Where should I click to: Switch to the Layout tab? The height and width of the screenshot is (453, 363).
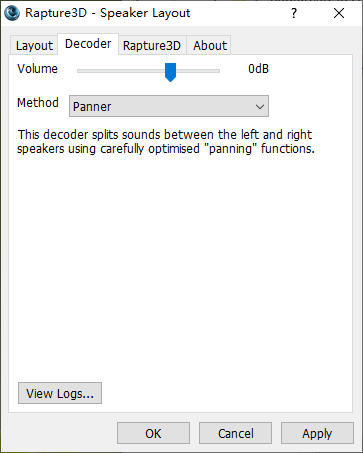[x=34, y=46]
